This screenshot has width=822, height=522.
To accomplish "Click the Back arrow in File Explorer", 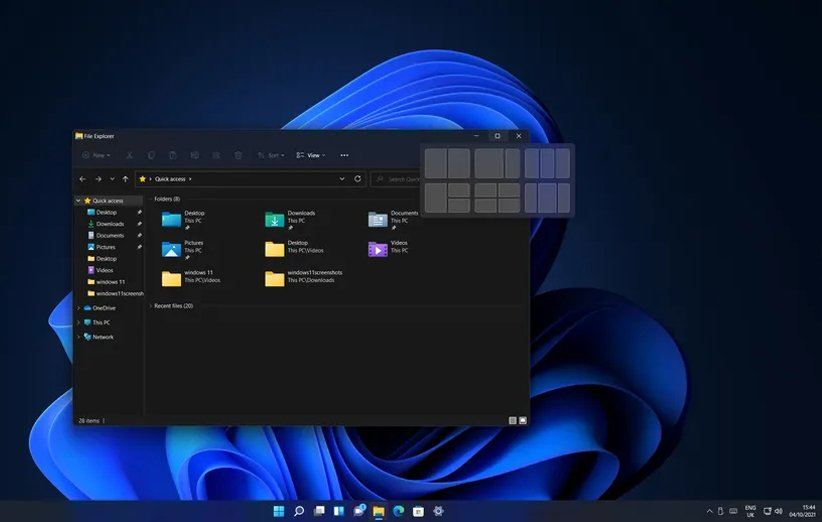I will coord(83,179).
